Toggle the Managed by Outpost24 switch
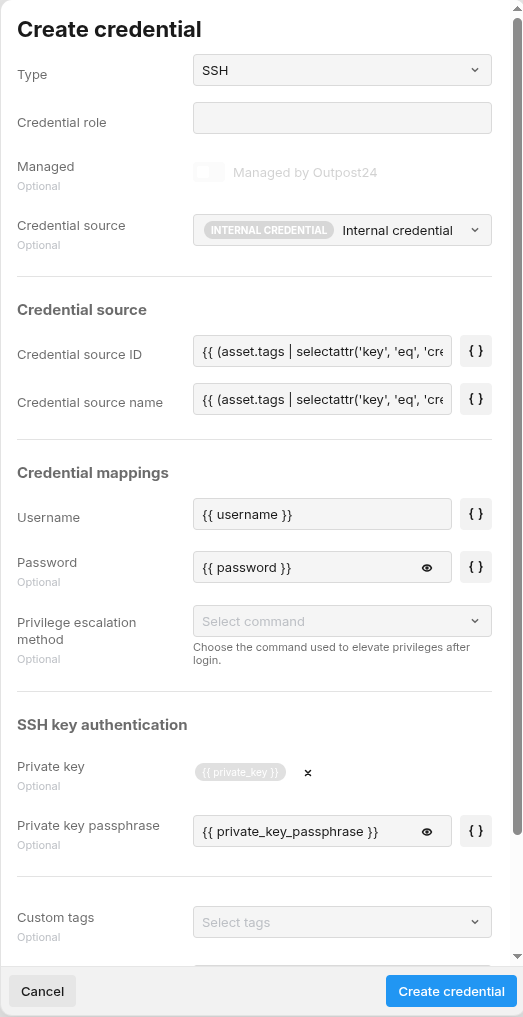This screenshot has width=523, height=1017. 209,172
